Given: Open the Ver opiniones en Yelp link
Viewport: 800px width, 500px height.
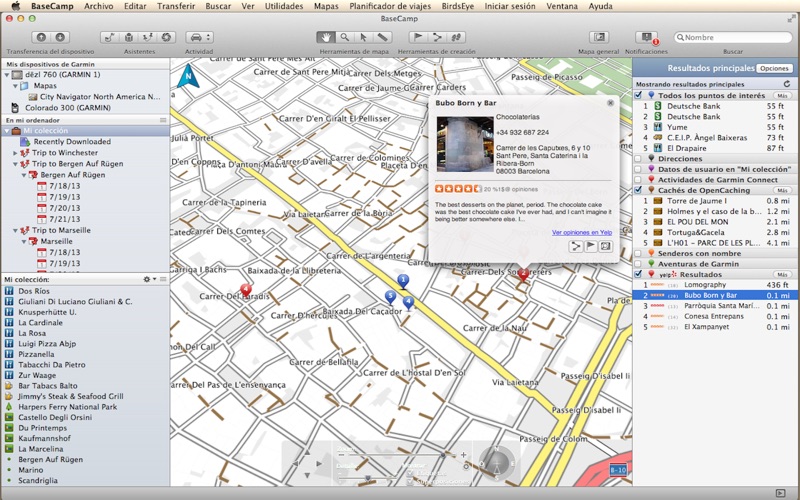Looking at the screenshot, I should coord(582,233).
